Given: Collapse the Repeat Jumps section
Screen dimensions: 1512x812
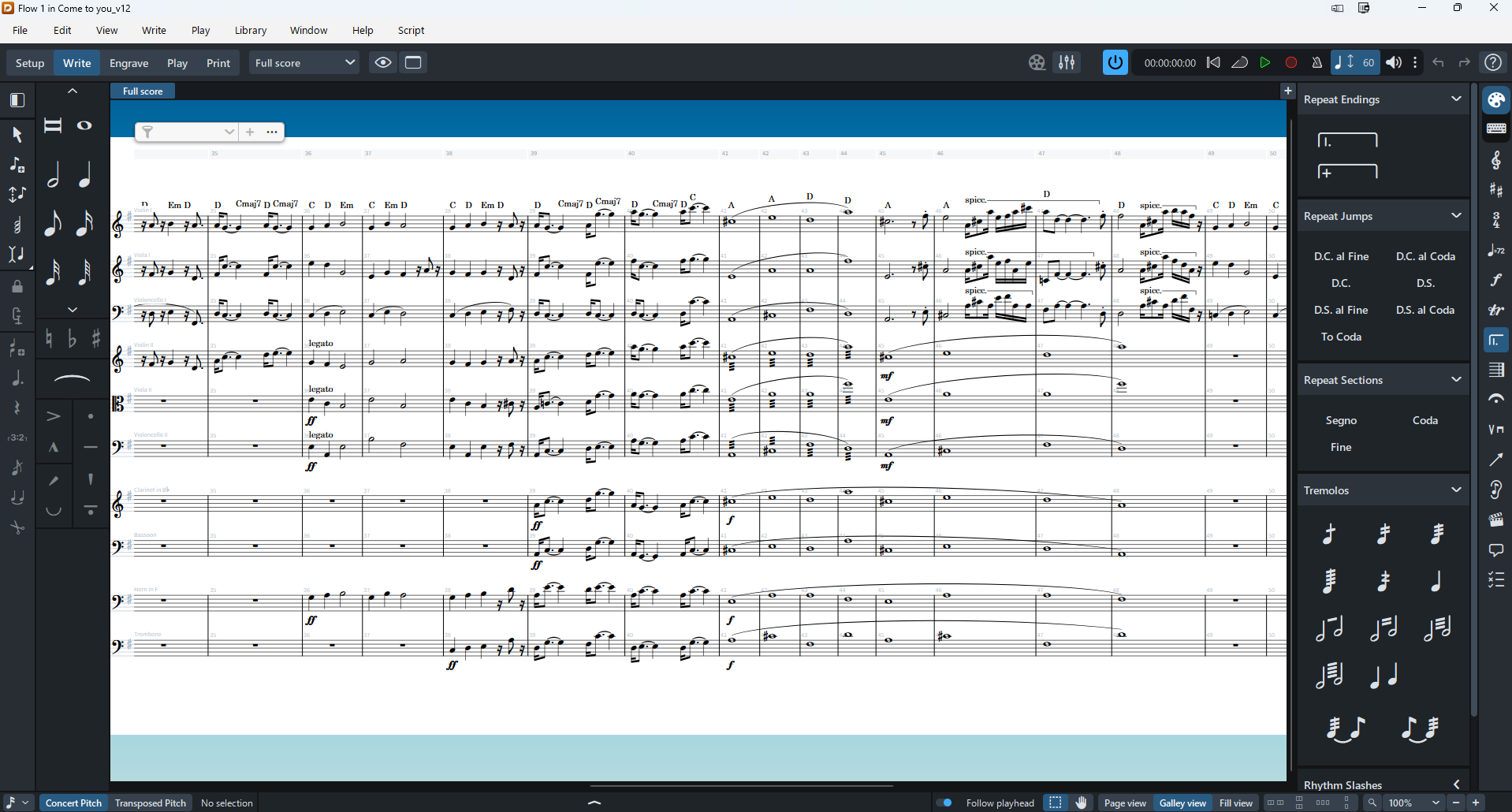Looking at the screenshot, I should click(1455, 216).
